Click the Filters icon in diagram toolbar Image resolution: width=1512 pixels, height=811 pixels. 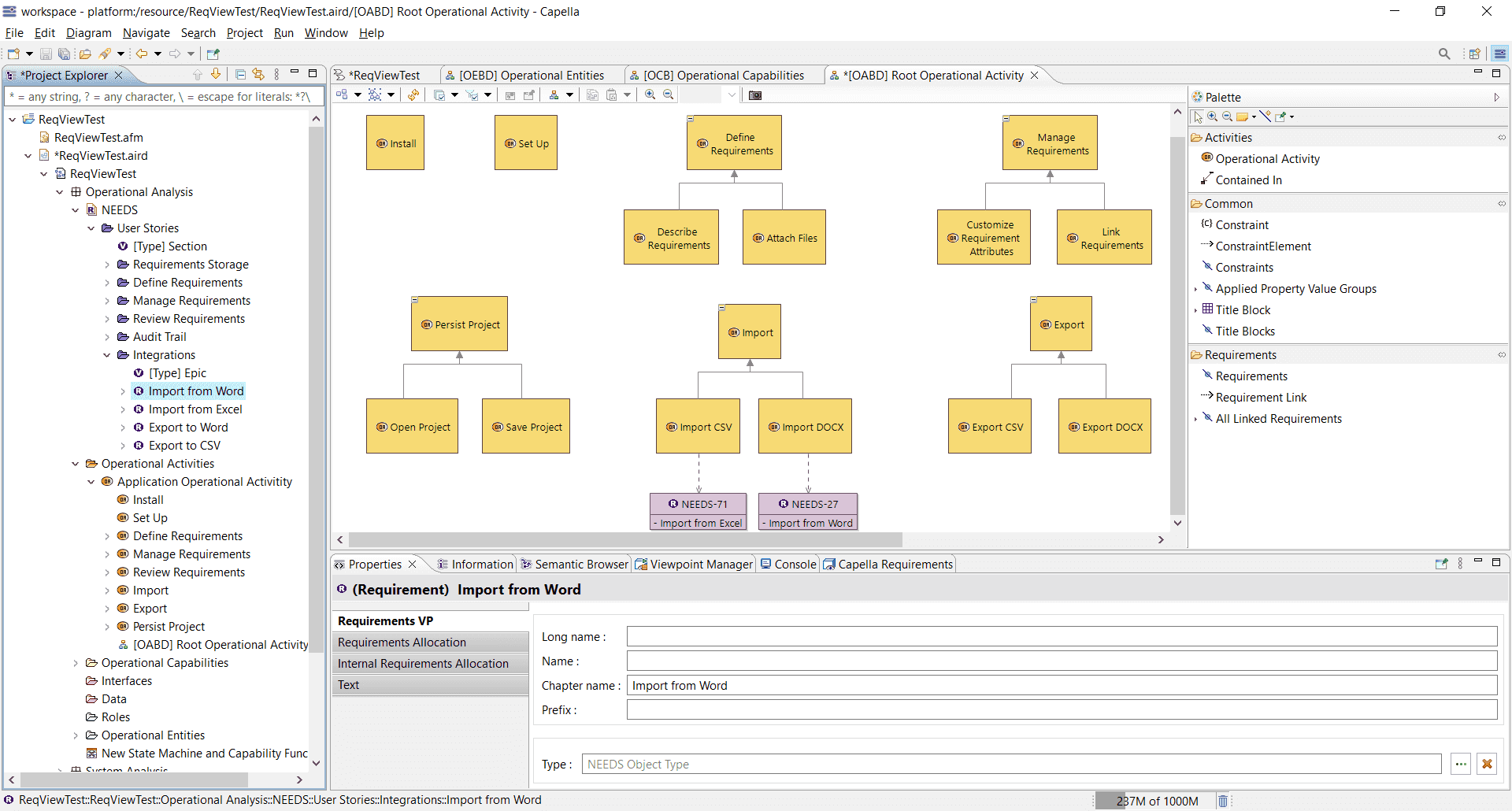pos(472,95)
